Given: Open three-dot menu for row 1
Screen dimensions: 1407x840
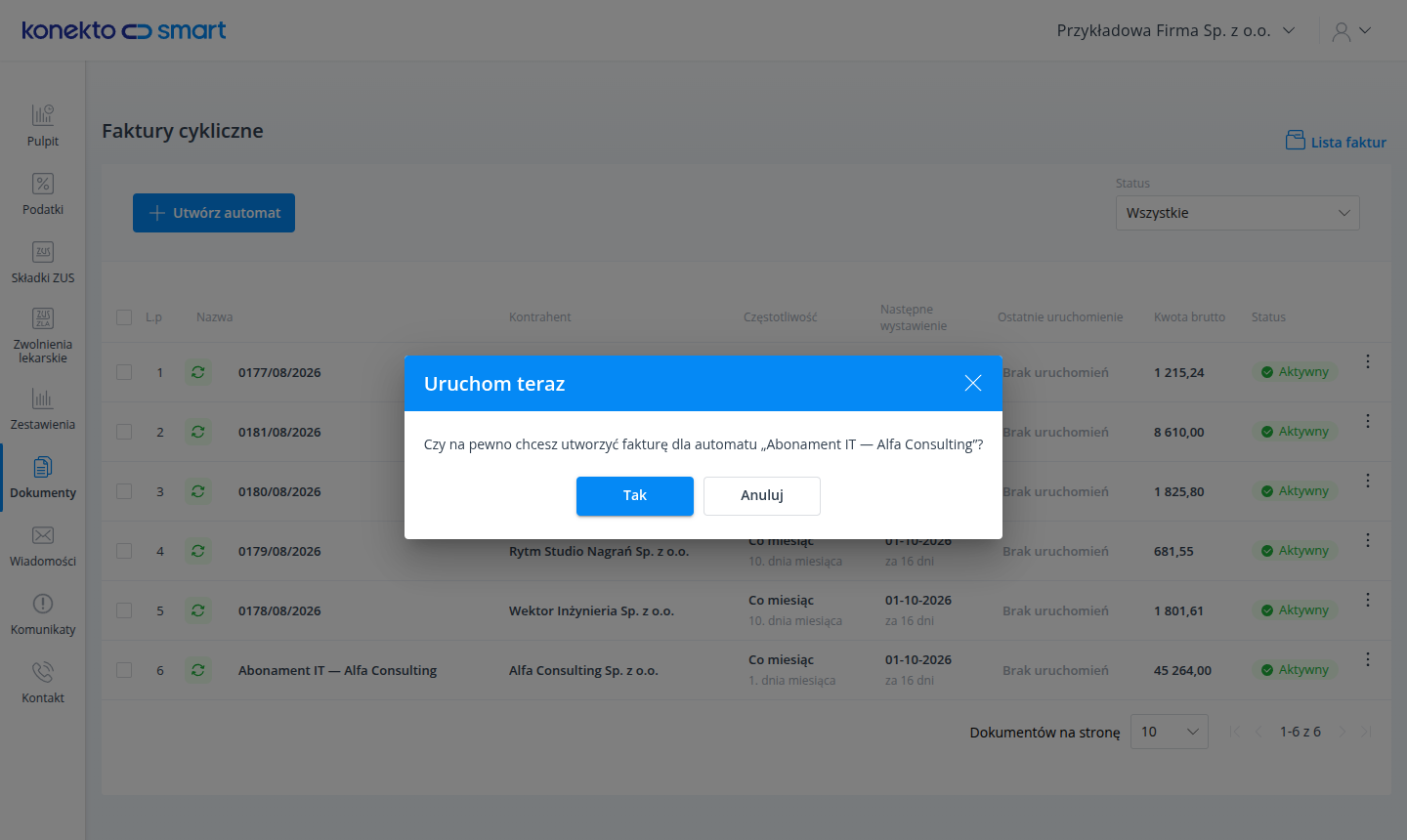Looking at the screenshot, I should [x=1368, y=361].
